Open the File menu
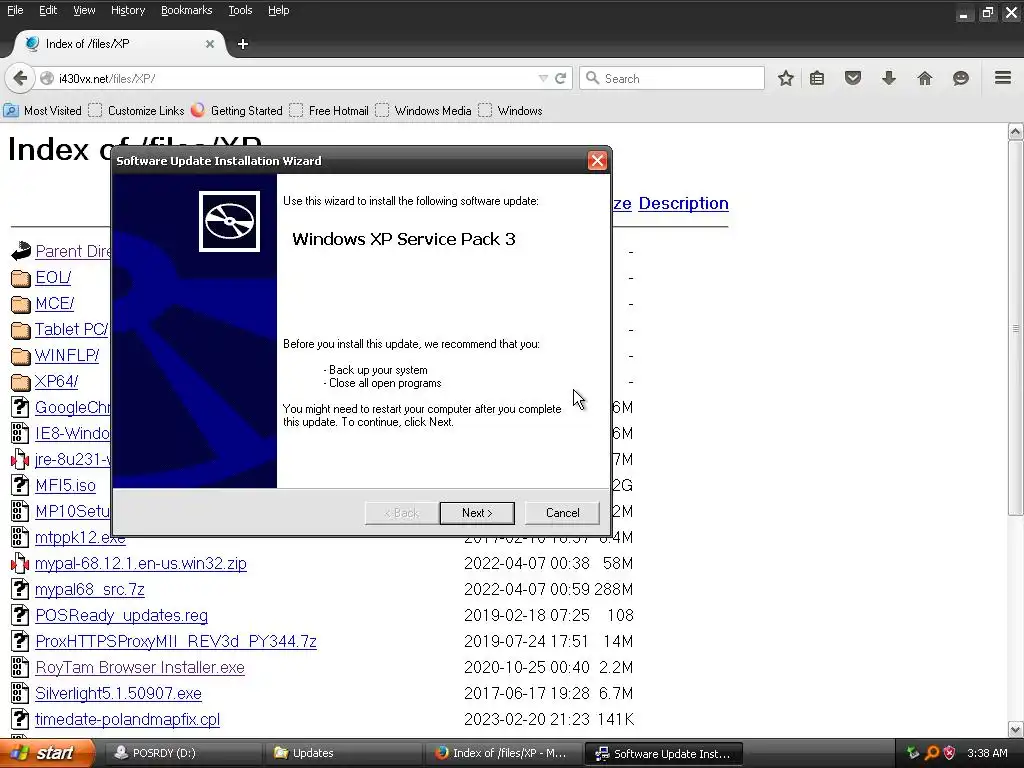Image resolution: width=1024 pixels, height=768 pixels. [15, 10]
